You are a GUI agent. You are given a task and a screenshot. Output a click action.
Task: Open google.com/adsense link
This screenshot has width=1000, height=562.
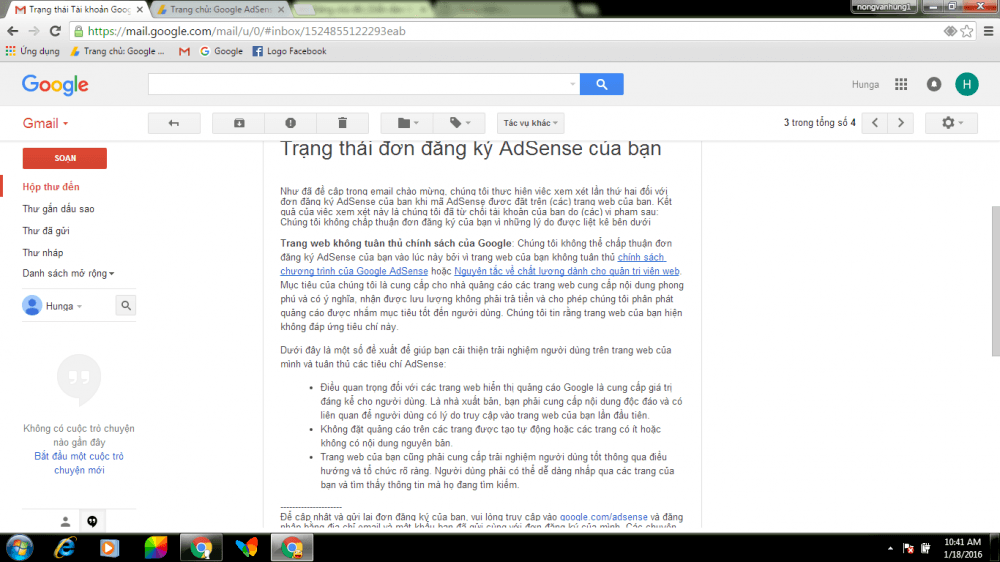[603, 517]
